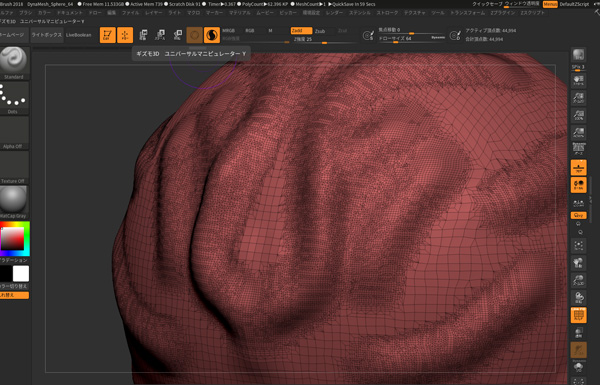Image resolution: width=600 pixels, height=385 pixels.
Task: Open the Texture Off picker
Action: [14, 168]
